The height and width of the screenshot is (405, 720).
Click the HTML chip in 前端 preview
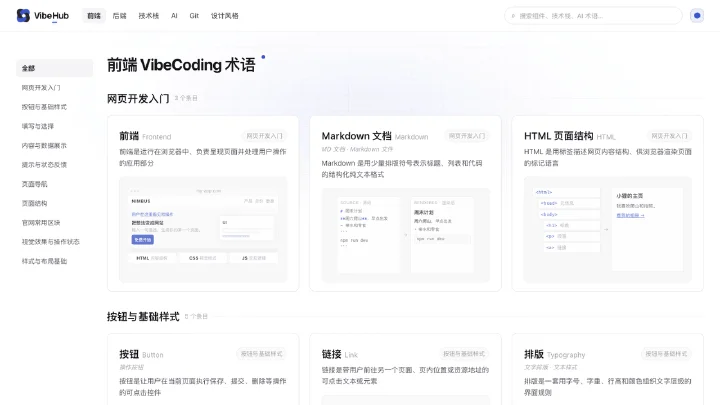click(152, 258)
